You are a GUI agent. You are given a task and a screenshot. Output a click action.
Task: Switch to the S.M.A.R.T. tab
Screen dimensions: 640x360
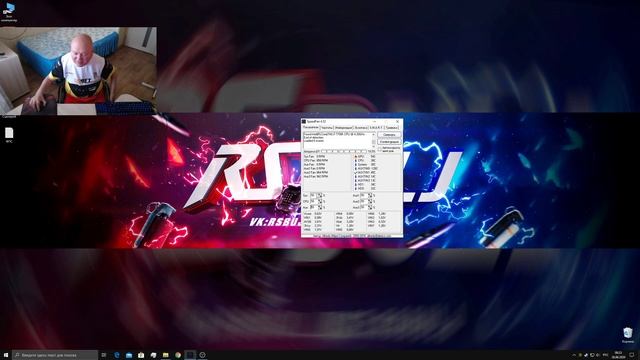pos(376,128)
